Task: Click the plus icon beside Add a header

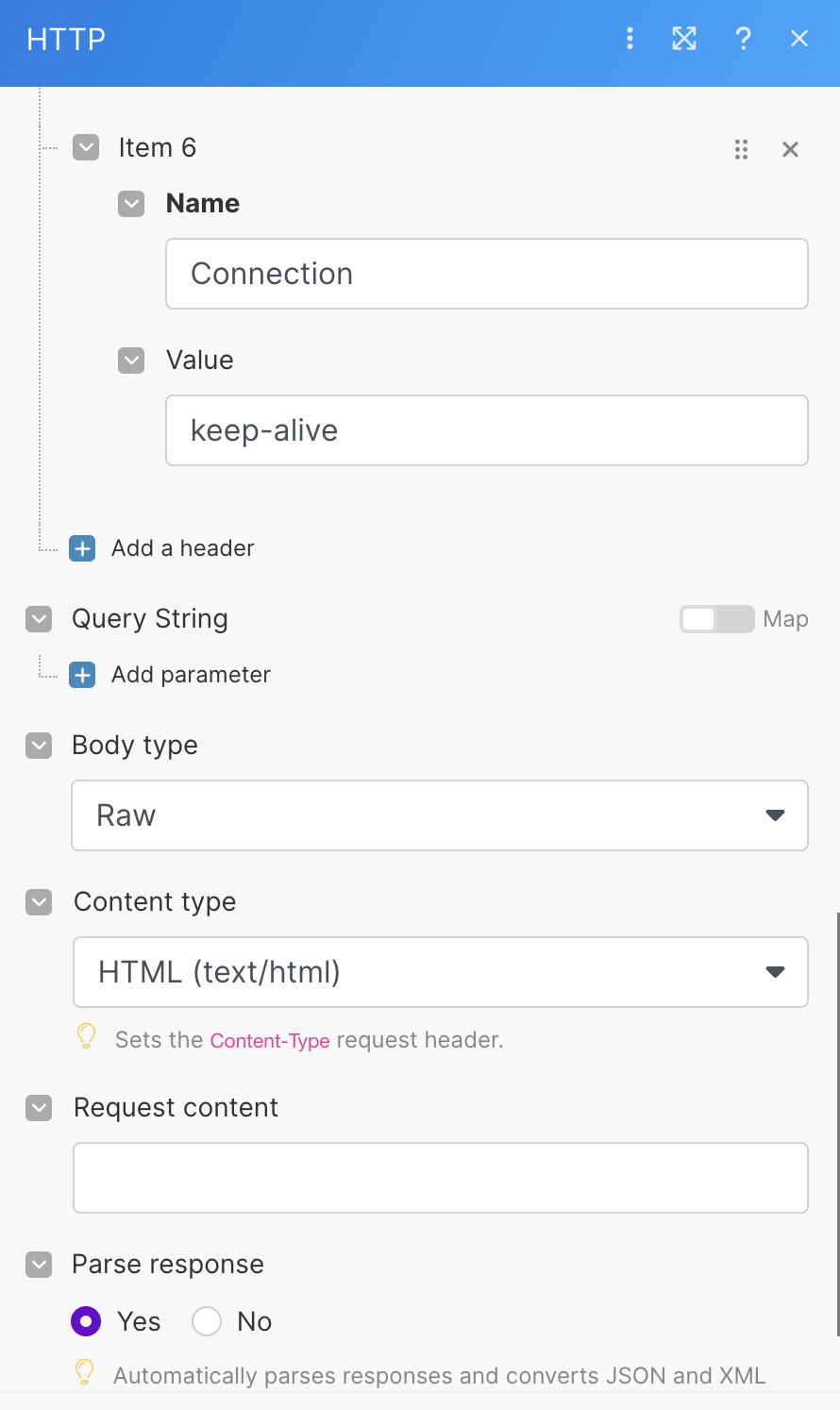Action: 83,548
